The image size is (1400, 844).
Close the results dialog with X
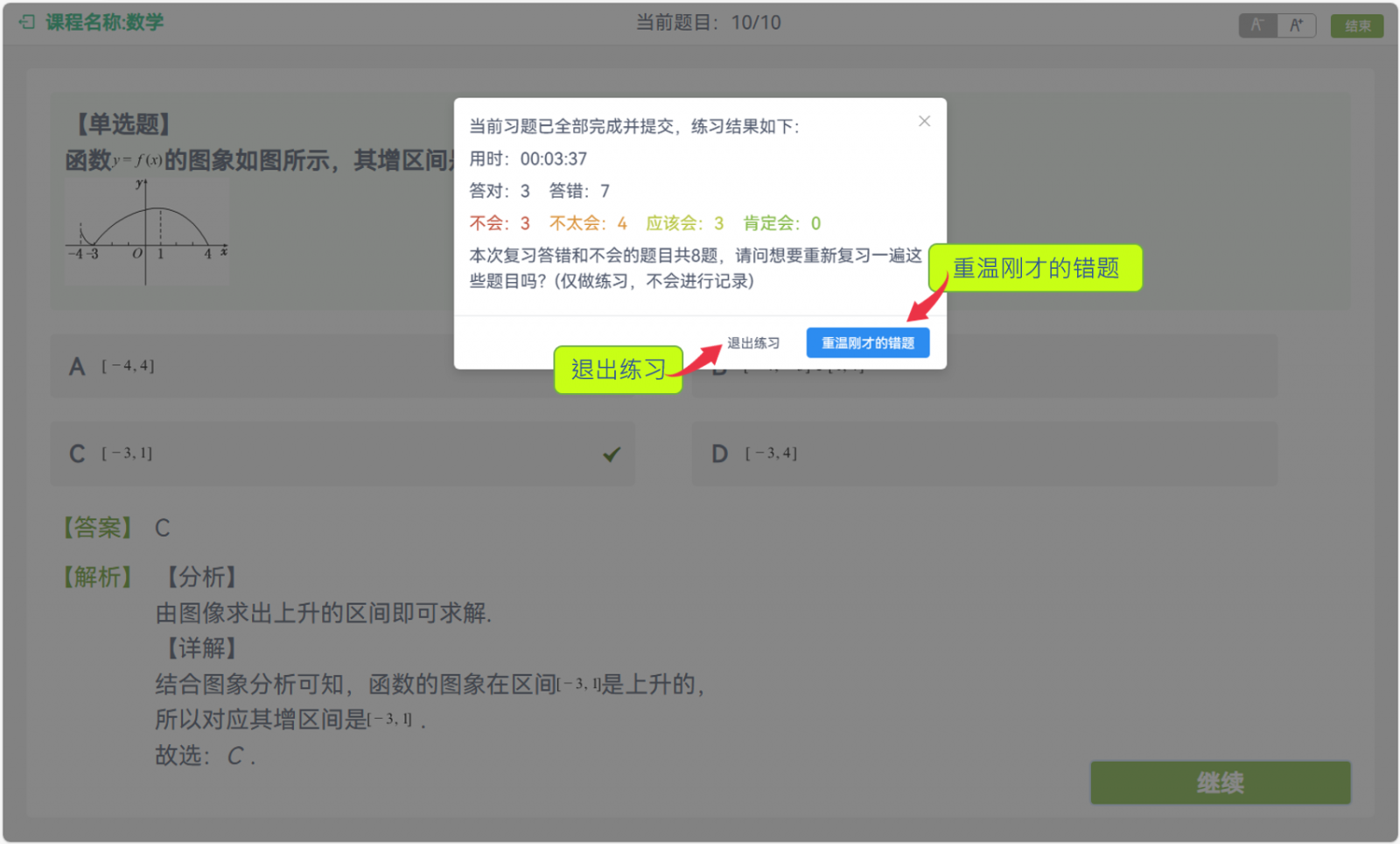point(924,122)
